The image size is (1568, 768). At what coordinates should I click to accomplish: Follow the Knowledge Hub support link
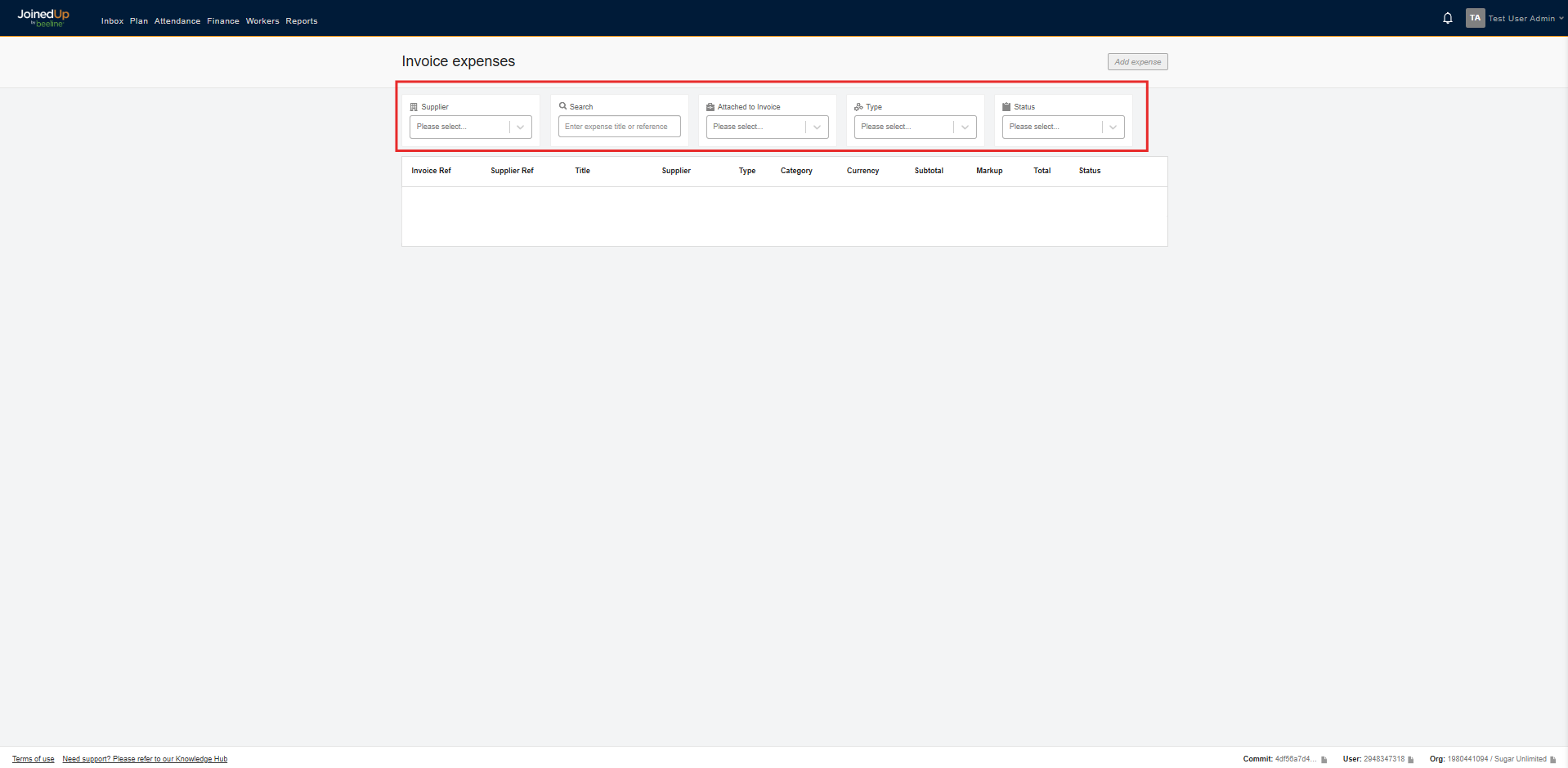[145, 758]
